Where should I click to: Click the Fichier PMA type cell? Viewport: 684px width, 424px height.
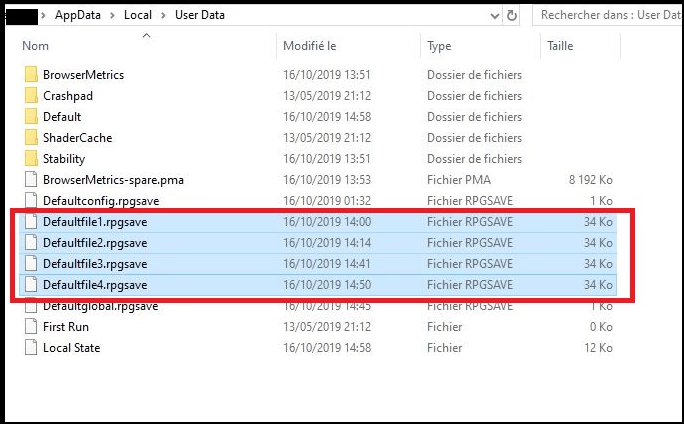coord(459,179)
